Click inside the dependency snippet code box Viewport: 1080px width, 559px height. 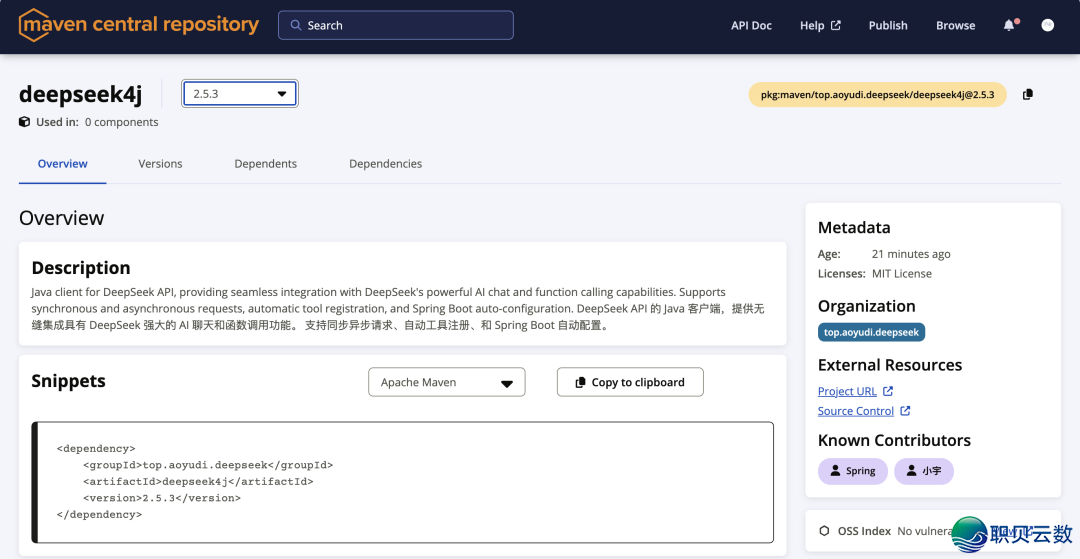pyautogui.click(x=403, y=482)
